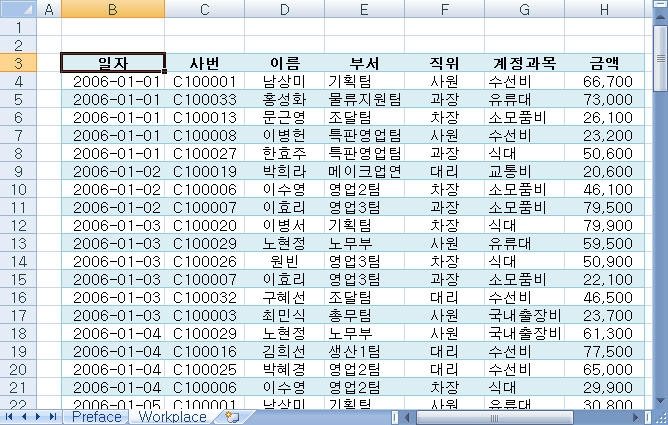Screen dimensions: 668x425
Task: Select cell containing 교통비
Action: click(x=524, y=171)
